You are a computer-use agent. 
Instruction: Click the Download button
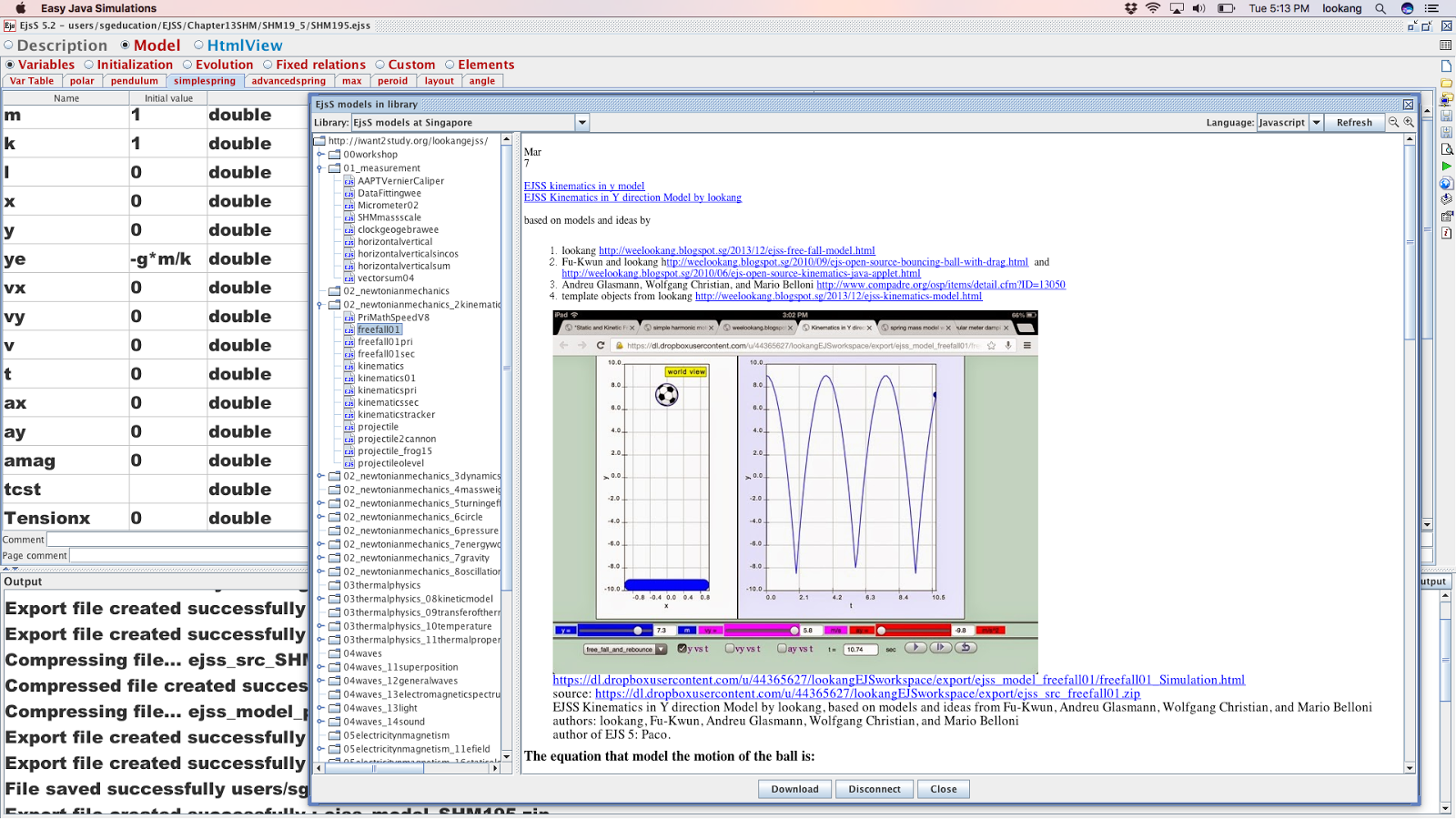(x=794, y=789)
